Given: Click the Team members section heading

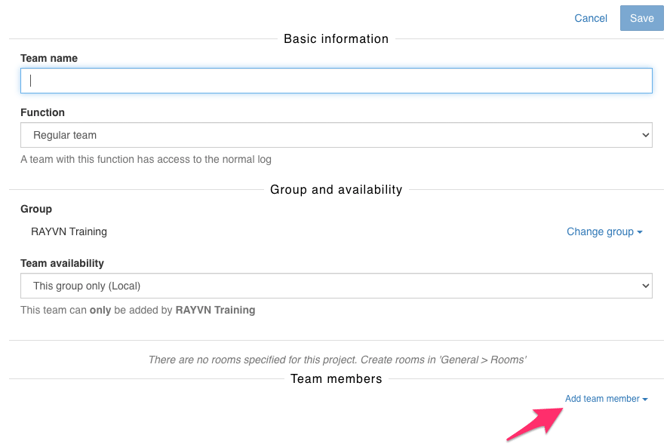Looking at the screenshot, I should pos(336,379).
